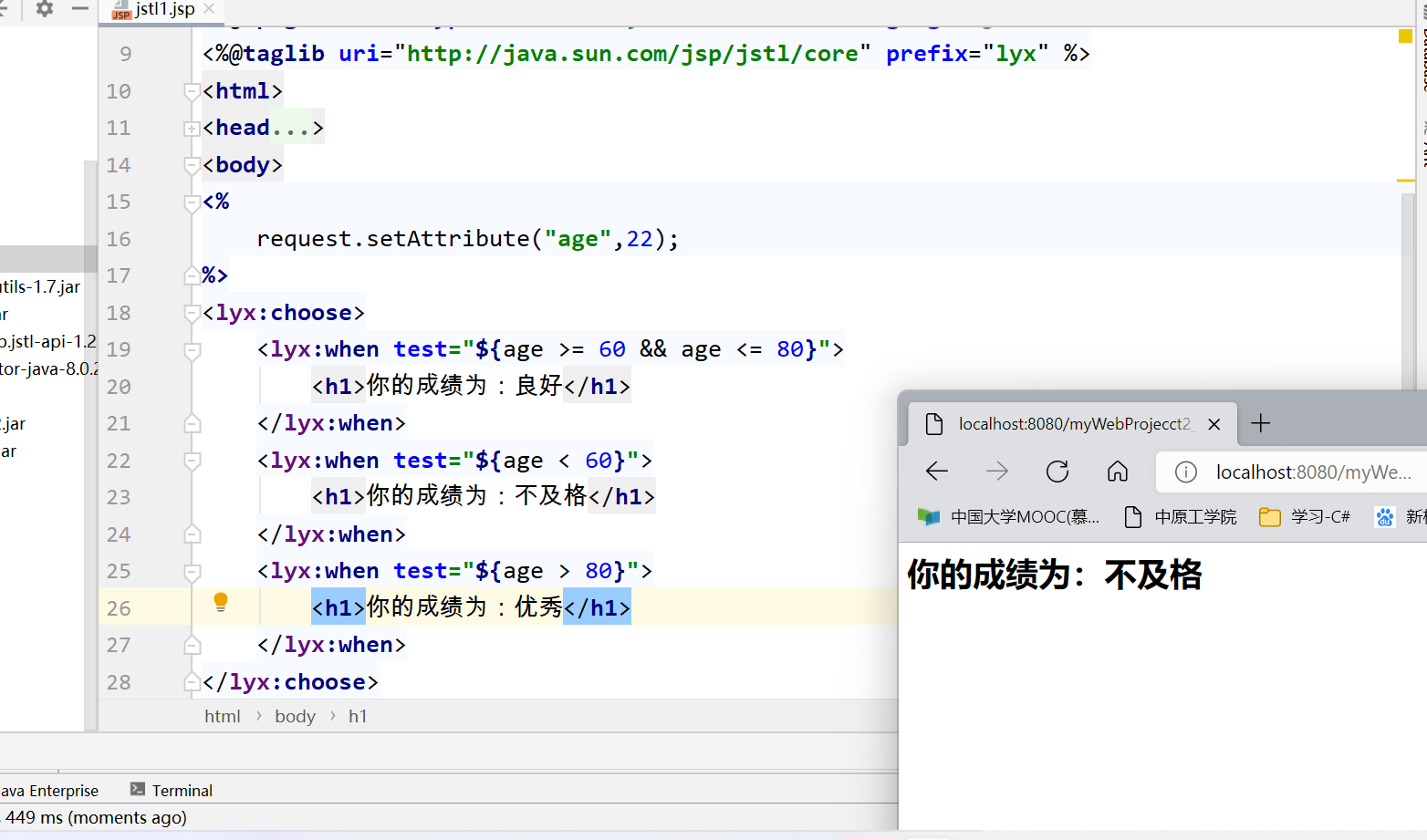
Task: Collapse the body tag fold on line 14
Action: [x=192, y=165]
